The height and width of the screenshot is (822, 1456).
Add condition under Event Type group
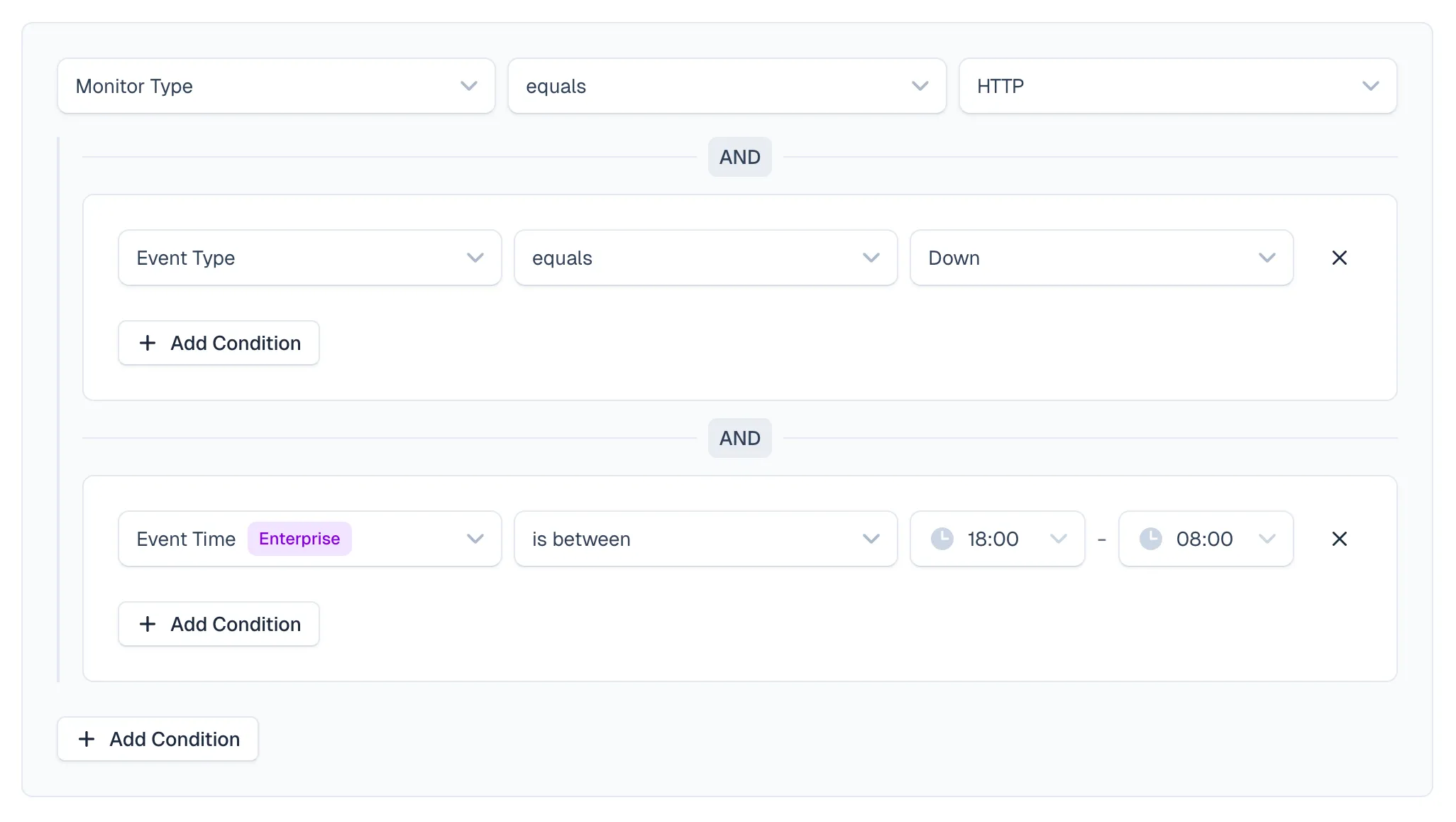[x=219, y=343]
